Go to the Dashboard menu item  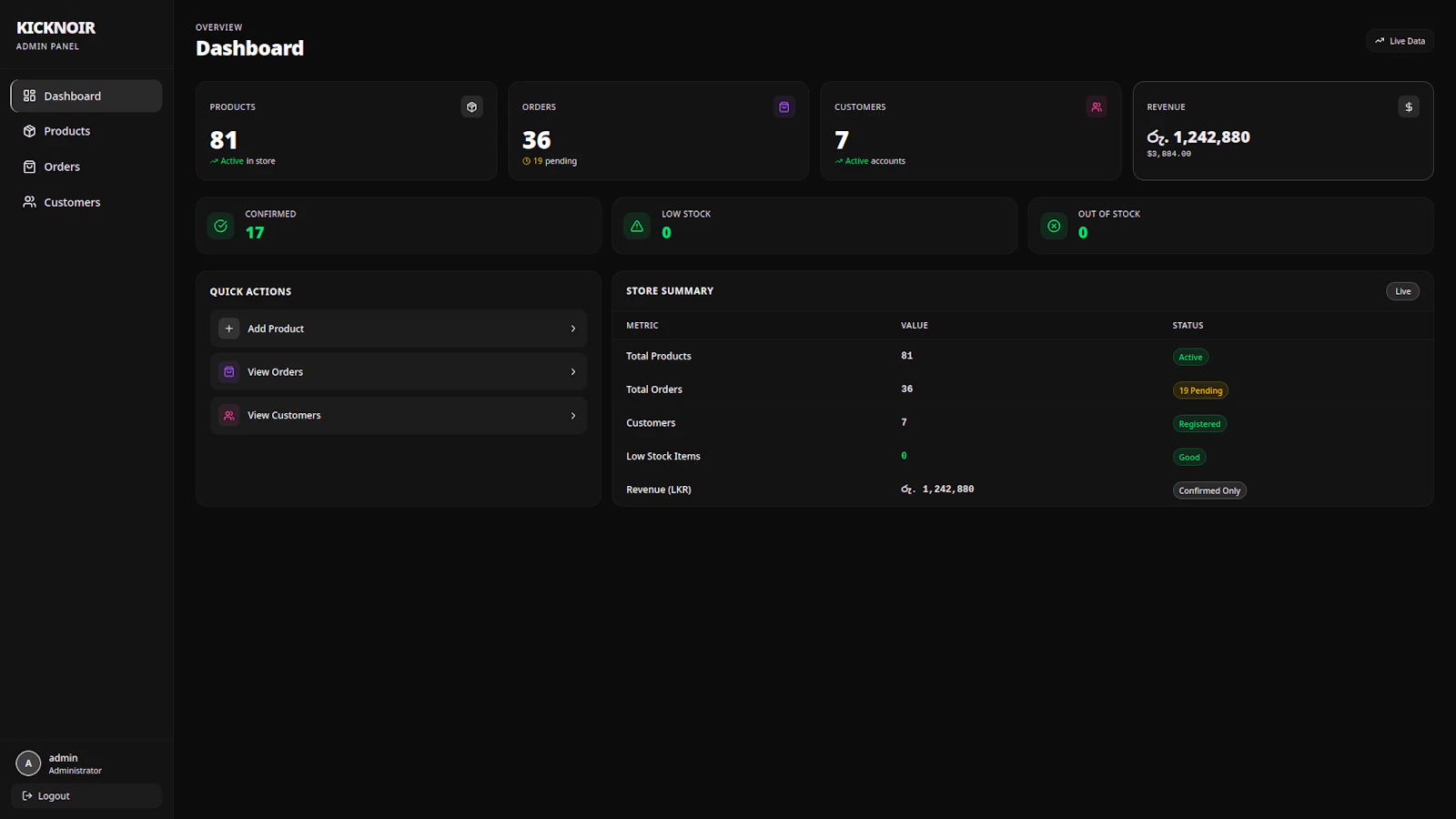tap(86, 96)
